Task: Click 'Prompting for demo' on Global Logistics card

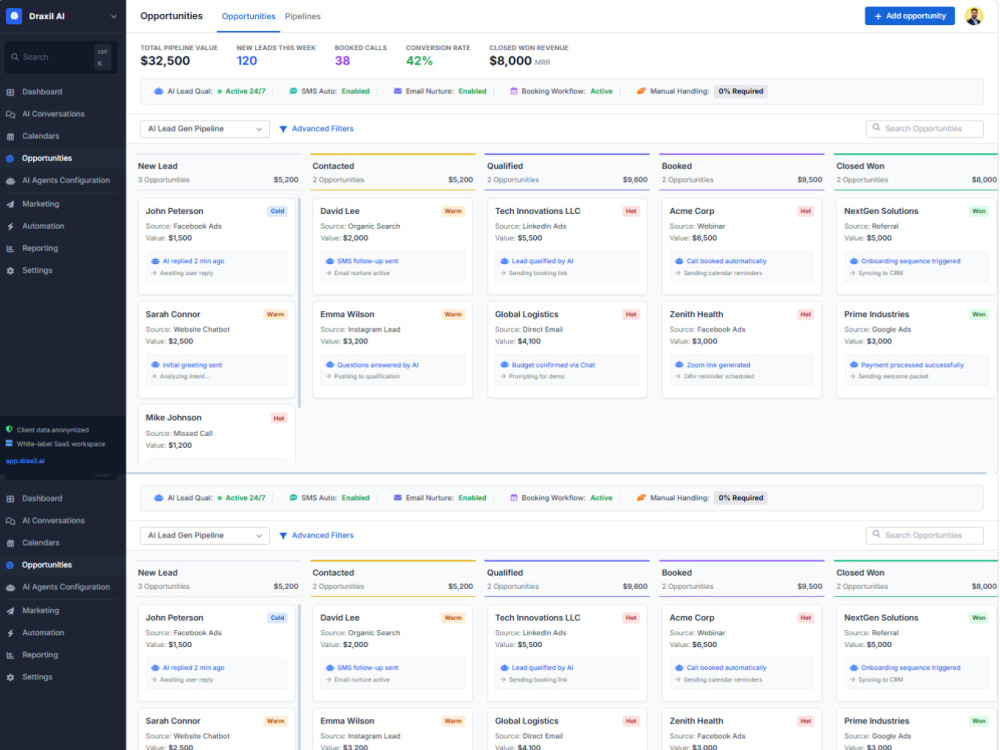Action: [536, 377]
